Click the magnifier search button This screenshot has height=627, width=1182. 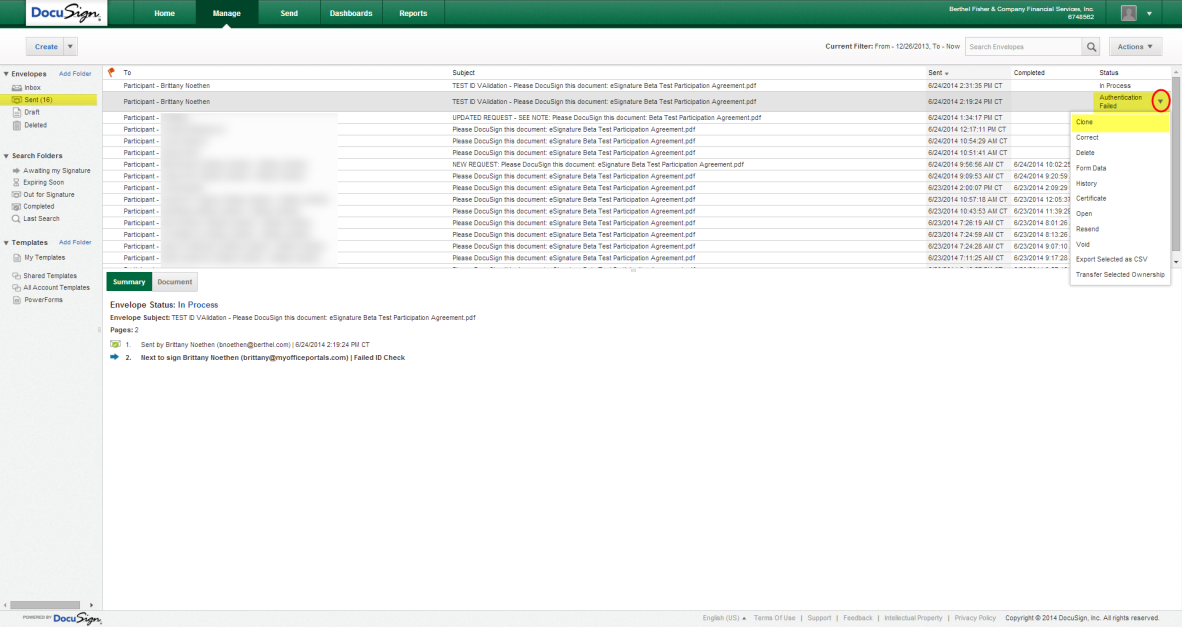1091,47
